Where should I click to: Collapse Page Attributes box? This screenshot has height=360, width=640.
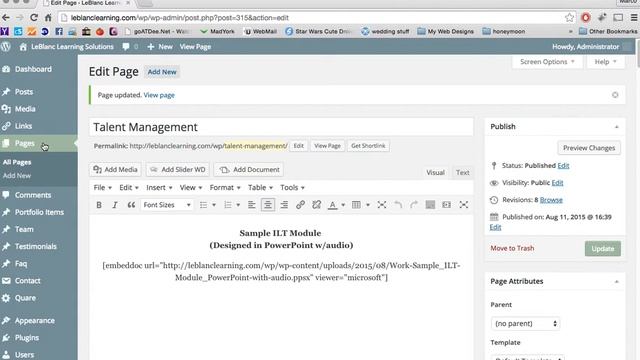617,282
